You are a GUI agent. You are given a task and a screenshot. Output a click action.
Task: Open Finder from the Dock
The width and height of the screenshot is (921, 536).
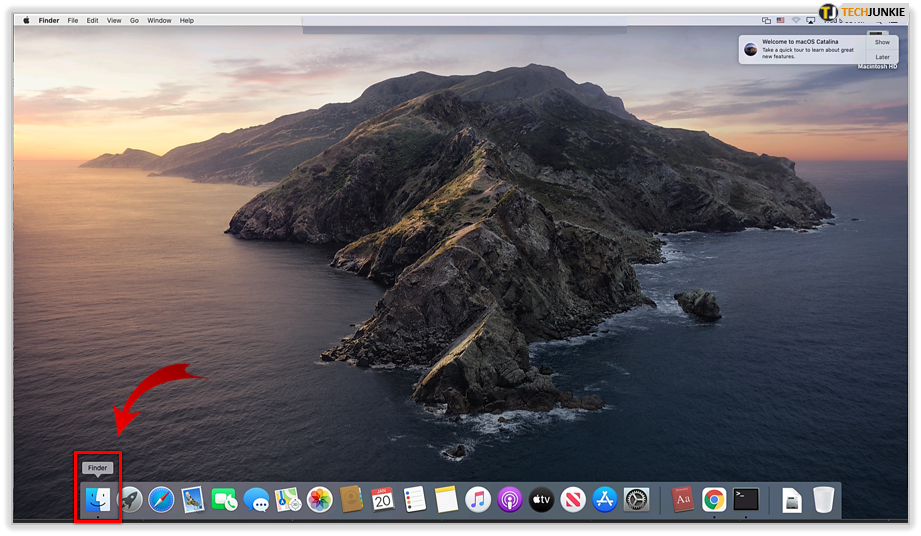98,500
